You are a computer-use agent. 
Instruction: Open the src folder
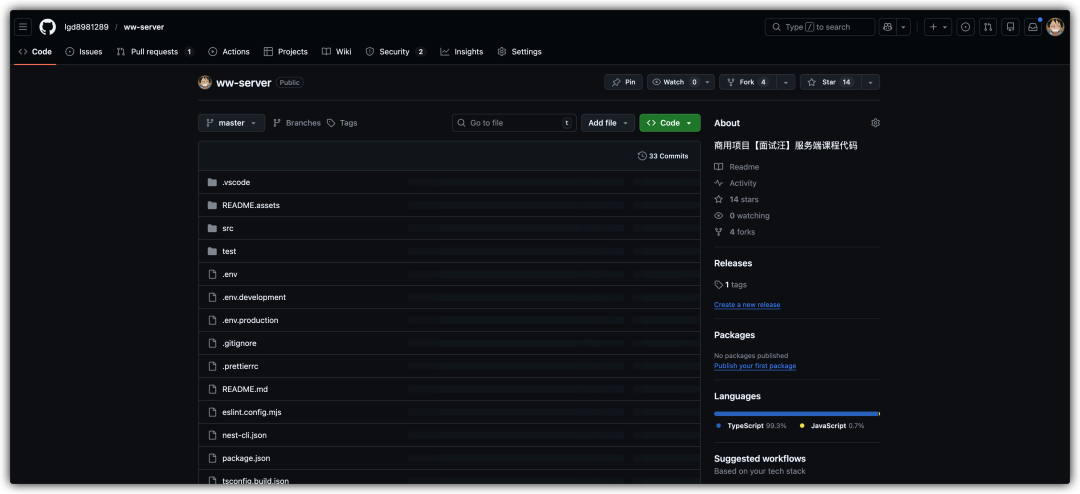pyautogui.click(x=228, y=228)
